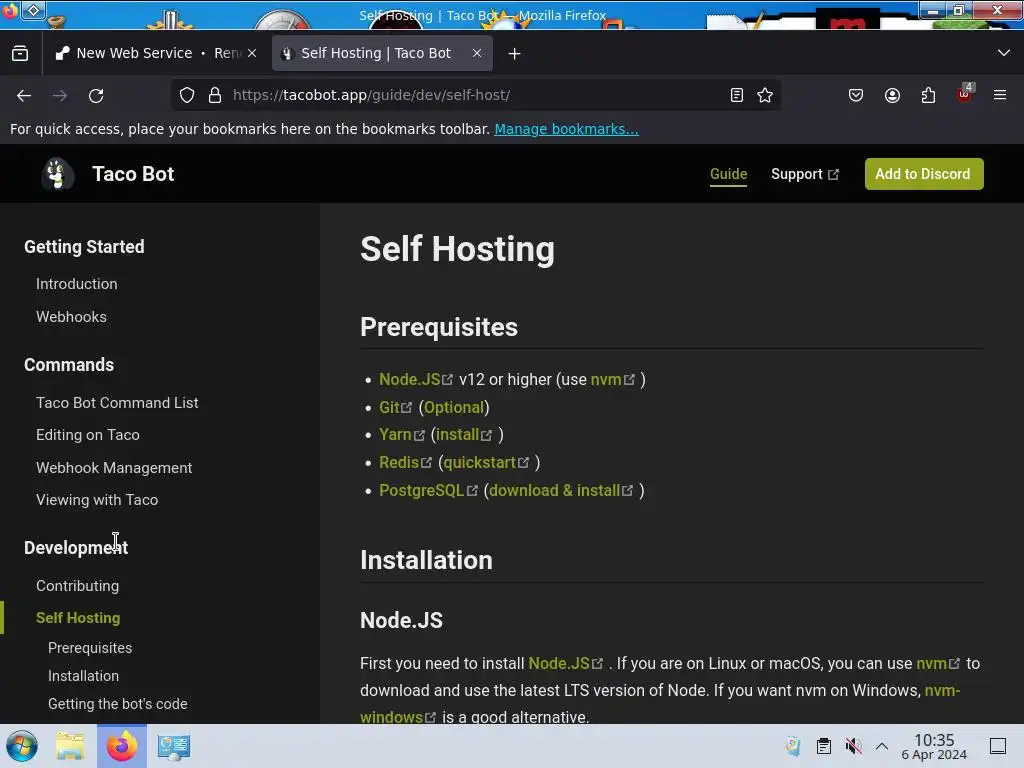Expand hidden tray icons chevron
1024x768 pixels.
pos(882,746)
